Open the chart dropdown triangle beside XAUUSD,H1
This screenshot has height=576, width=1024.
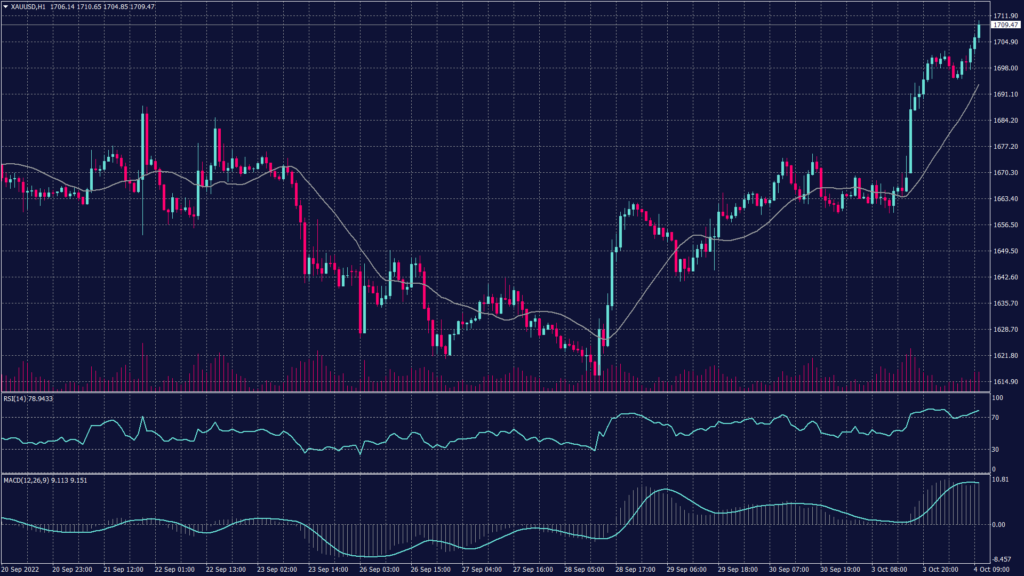5,6
